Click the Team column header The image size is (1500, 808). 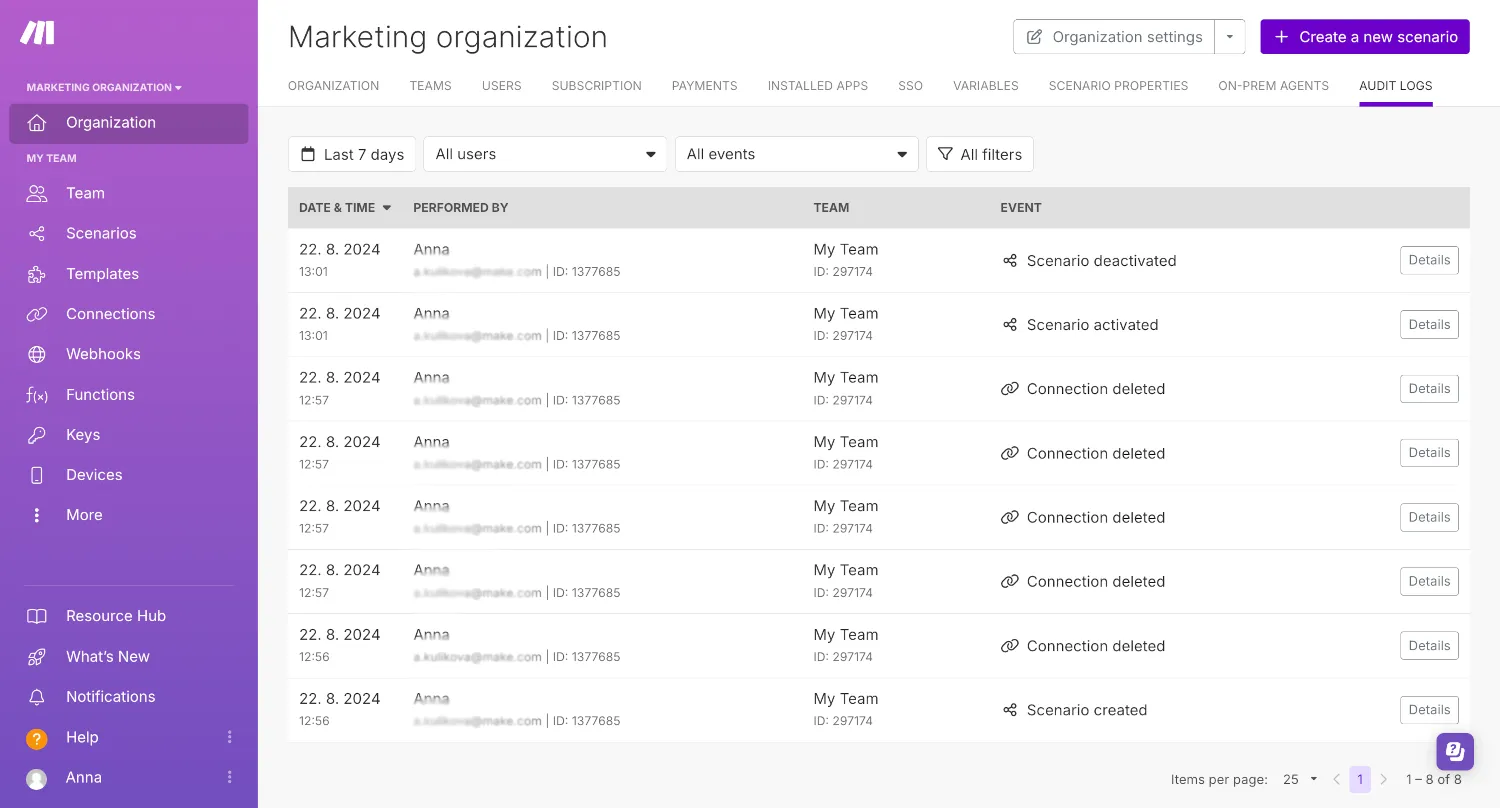pyautogui.click(x=831, y=208)
